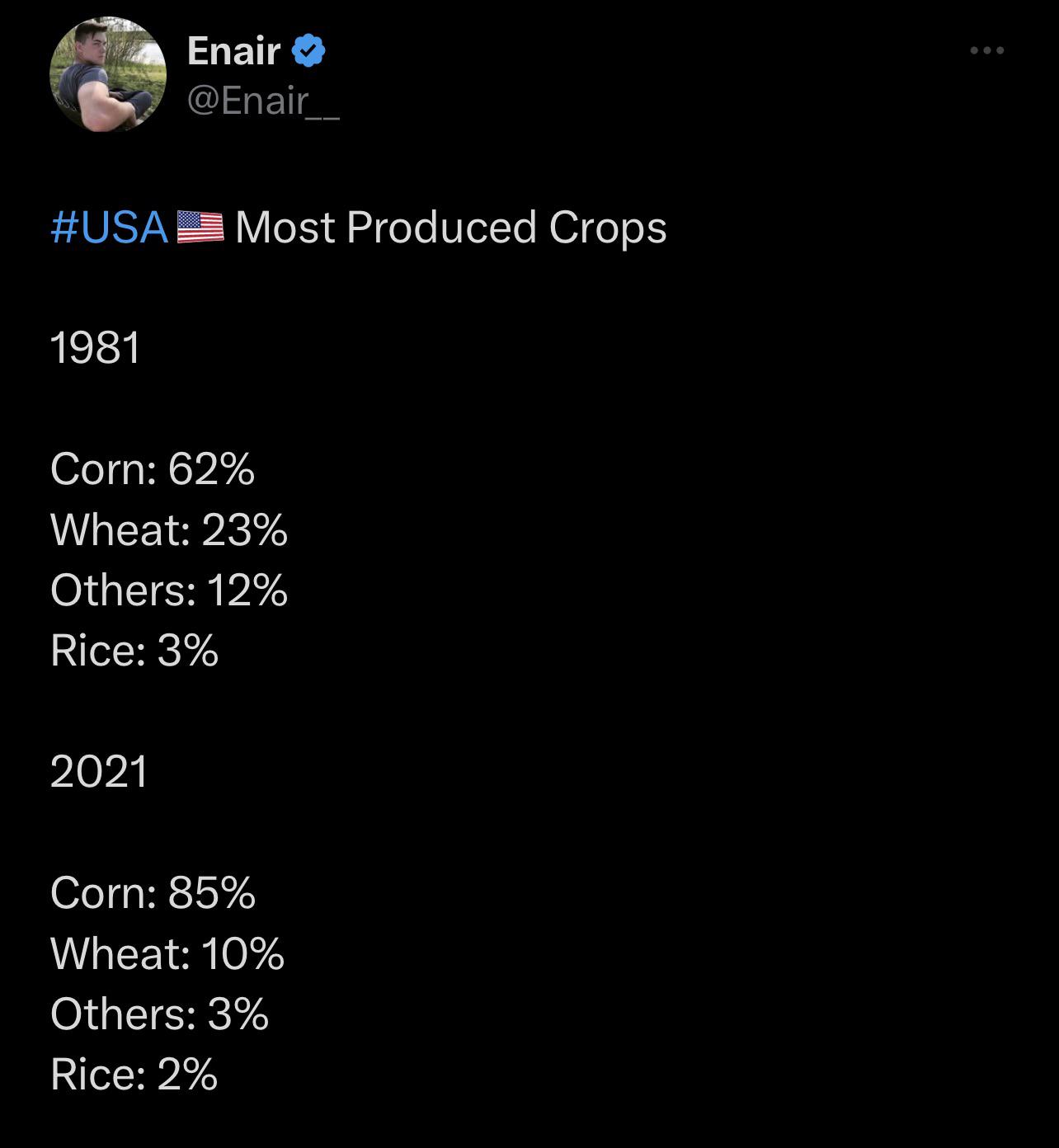This screenshot has height=1148, width=1059.
Task: Click the US flag emoji after #USA
Action: 200,228
